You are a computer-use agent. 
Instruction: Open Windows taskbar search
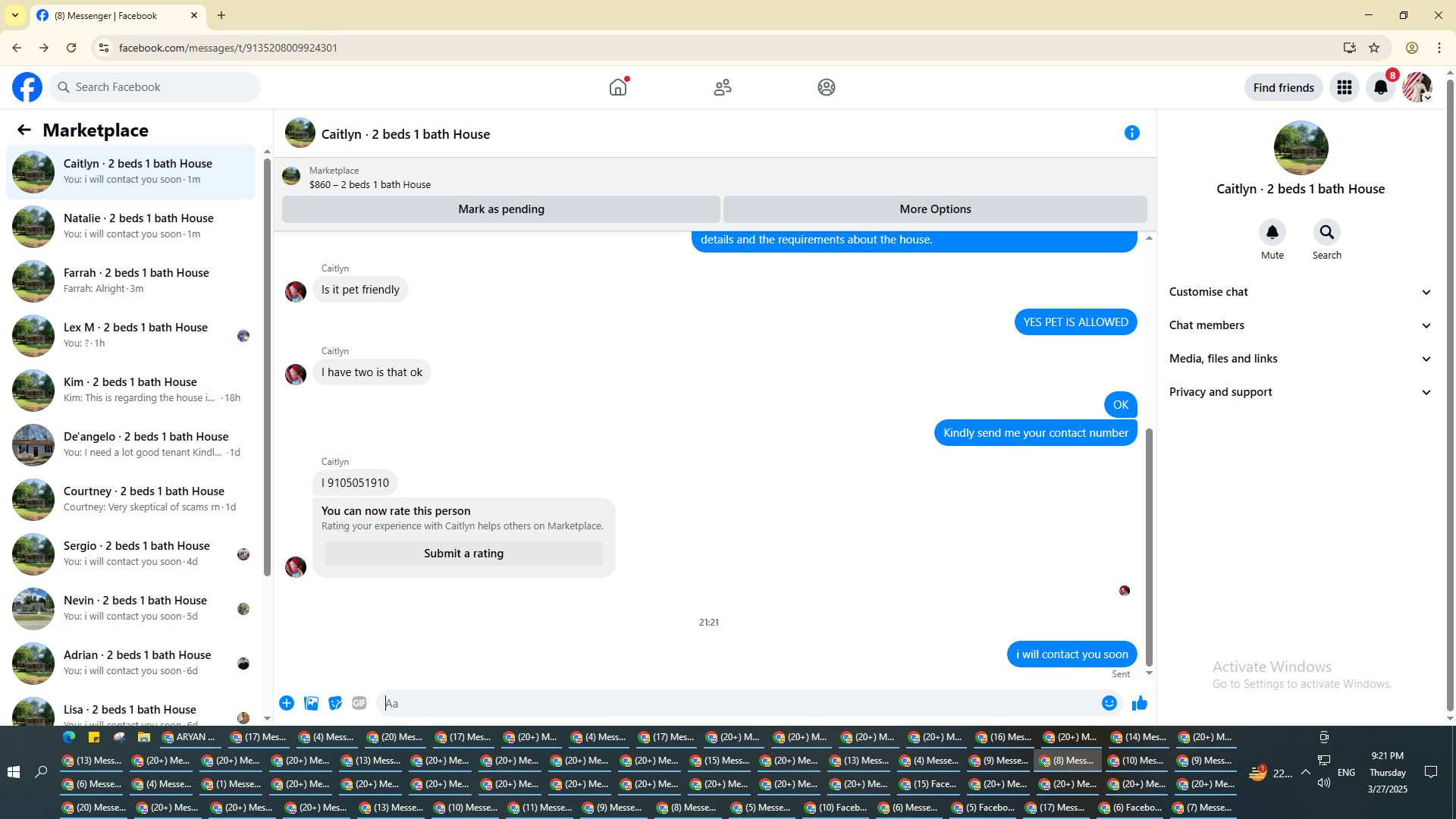(41, 772)
